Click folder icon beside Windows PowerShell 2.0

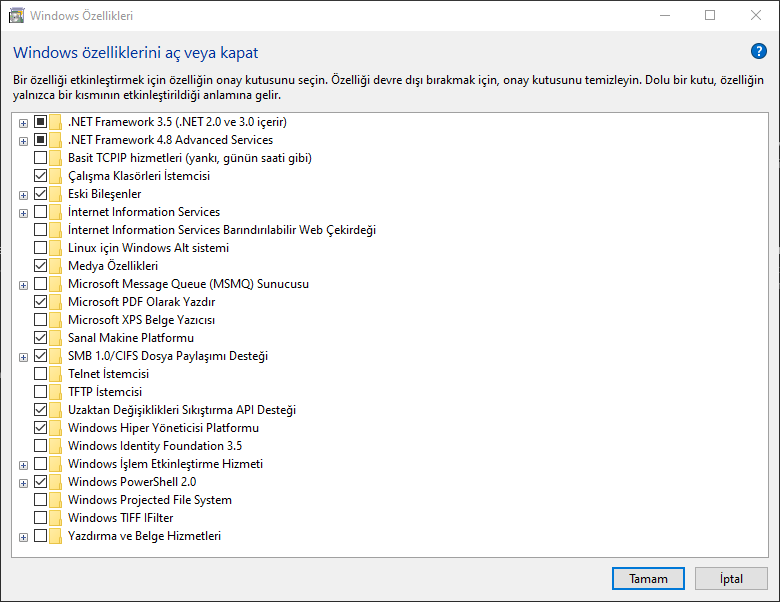point(56,482)
